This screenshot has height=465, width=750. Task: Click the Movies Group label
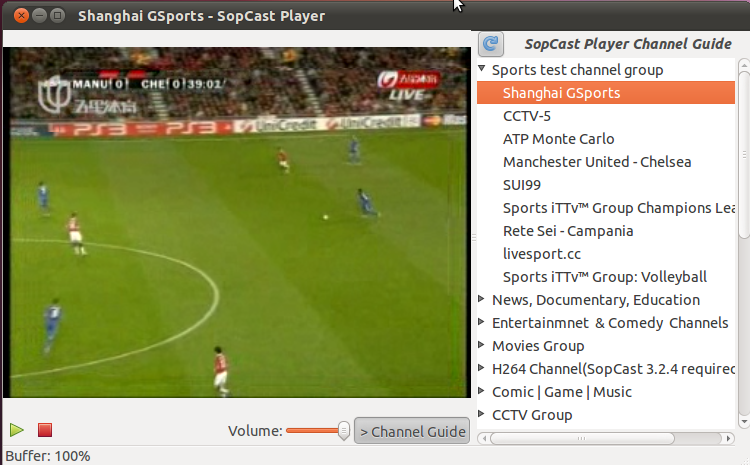pos(538,346)
